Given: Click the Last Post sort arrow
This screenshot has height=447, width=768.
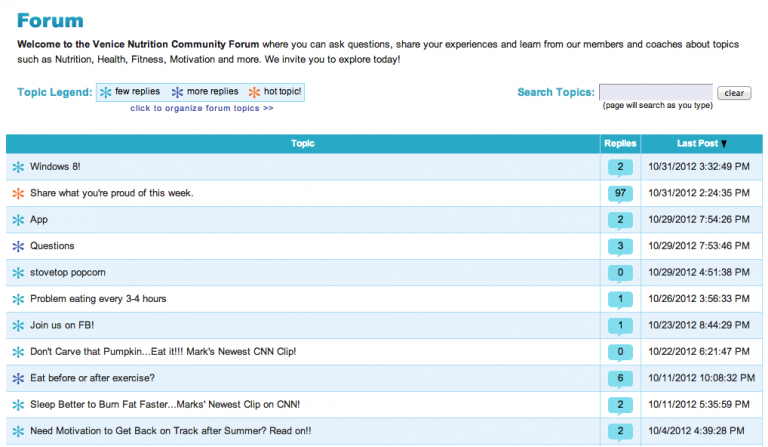Looking at the screenshot, I should pyautogui.click(x=724, y=144).
